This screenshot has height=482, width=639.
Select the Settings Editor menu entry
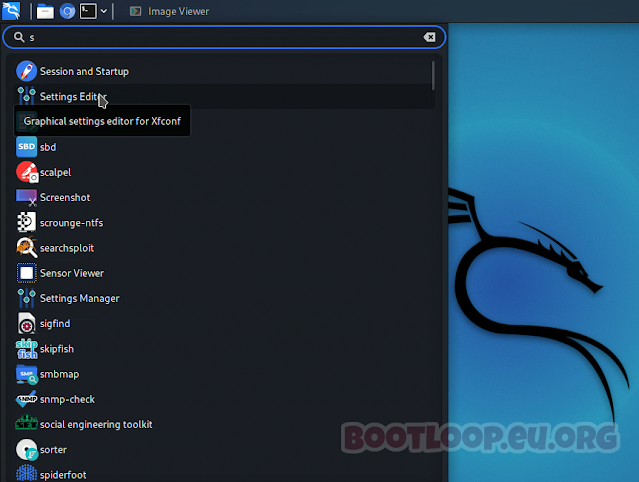pyautogui.click(x=224, y=97)
